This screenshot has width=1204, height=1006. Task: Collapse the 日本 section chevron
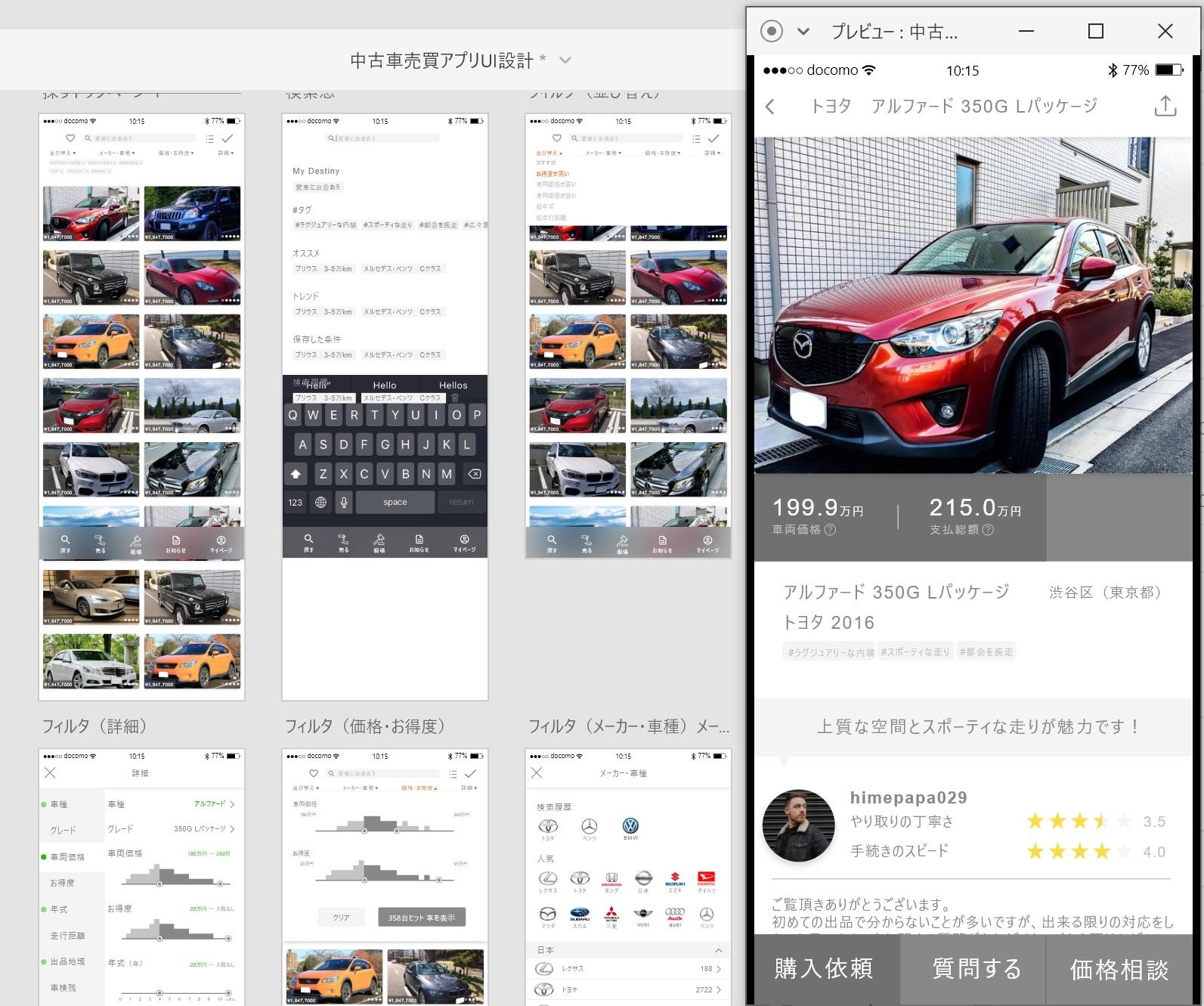pyautogui.click(x=718, y=950)
